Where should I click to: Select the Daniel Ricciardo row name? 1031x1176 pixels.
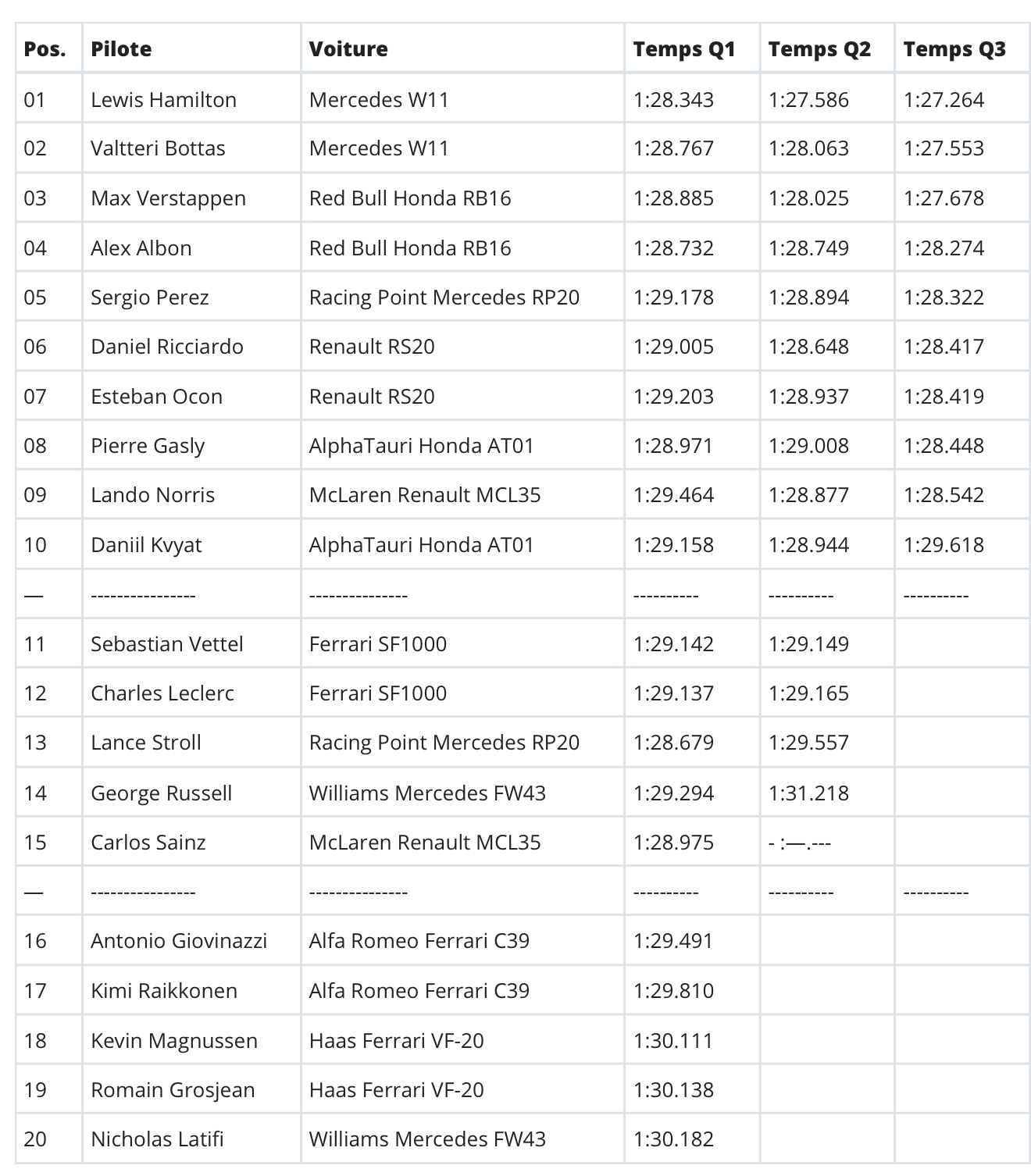coord(167,347)
